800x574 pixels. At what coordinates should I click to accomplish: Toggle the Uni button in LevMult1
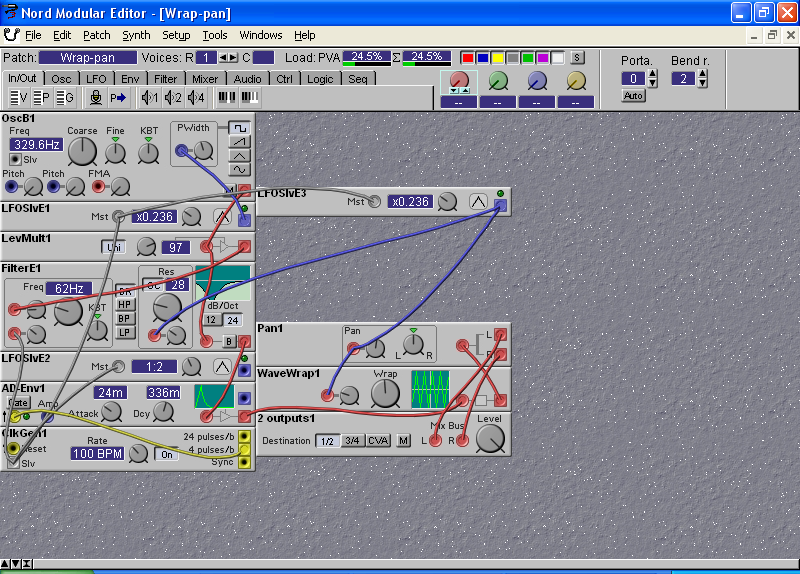coord(114,247)
